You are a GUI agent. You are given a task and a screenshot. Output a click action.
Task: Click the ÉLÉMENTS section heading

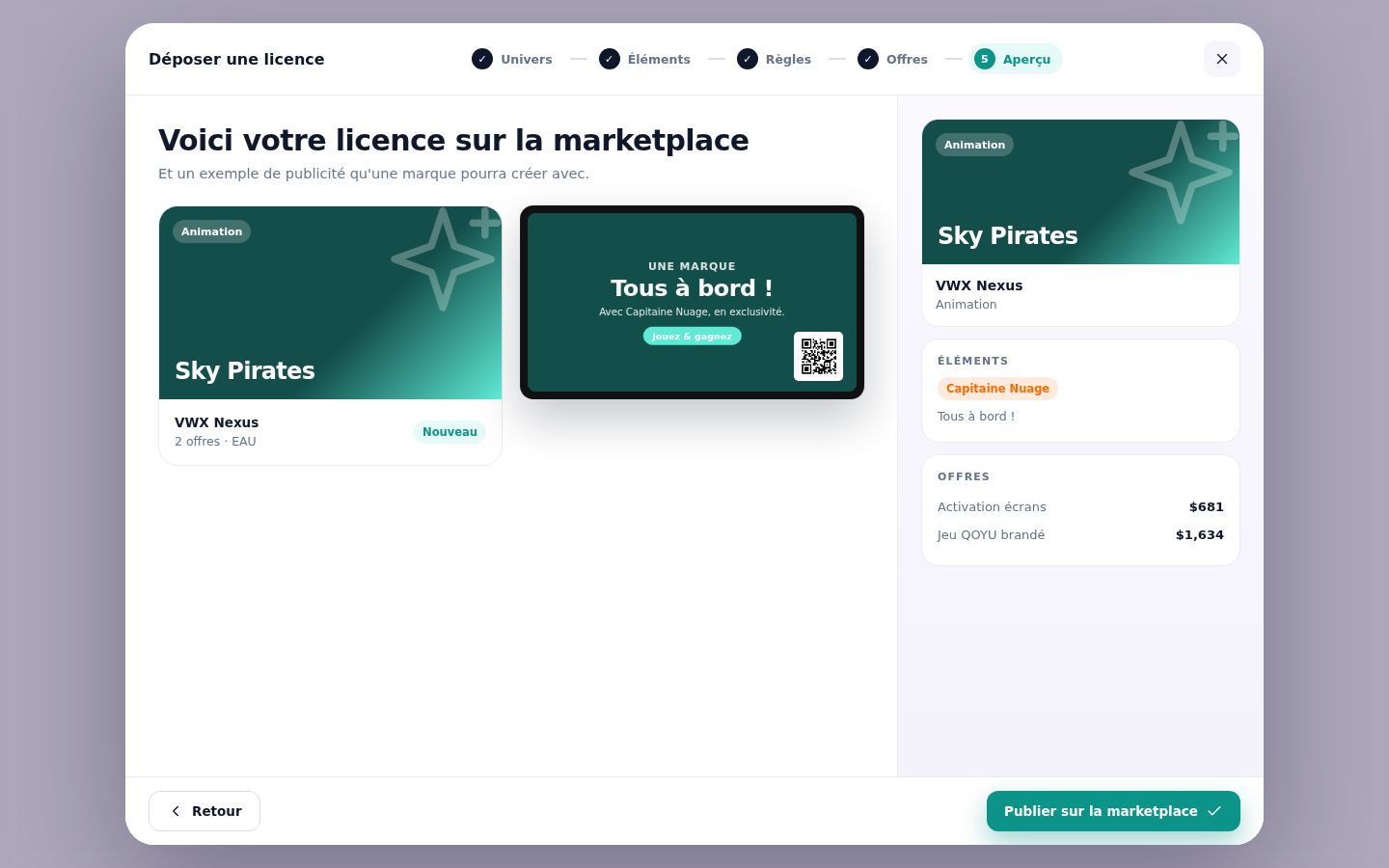[972, 361]
